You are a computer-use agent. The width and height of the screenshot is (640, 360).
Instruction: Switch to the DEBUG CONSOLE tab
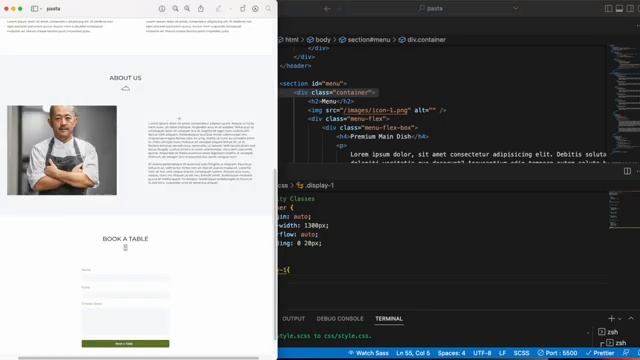[x=340, y=319]
